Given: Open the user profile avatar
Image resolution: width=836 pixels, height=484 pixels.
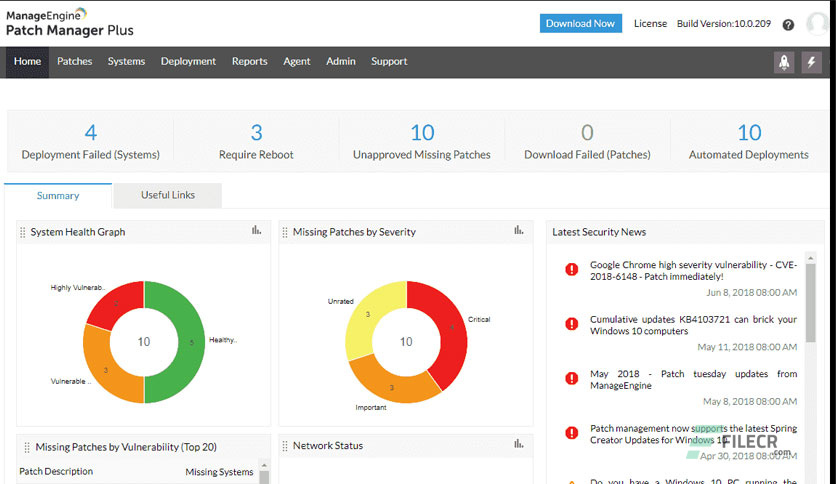Looking at the screenshot, I should 817,23.
